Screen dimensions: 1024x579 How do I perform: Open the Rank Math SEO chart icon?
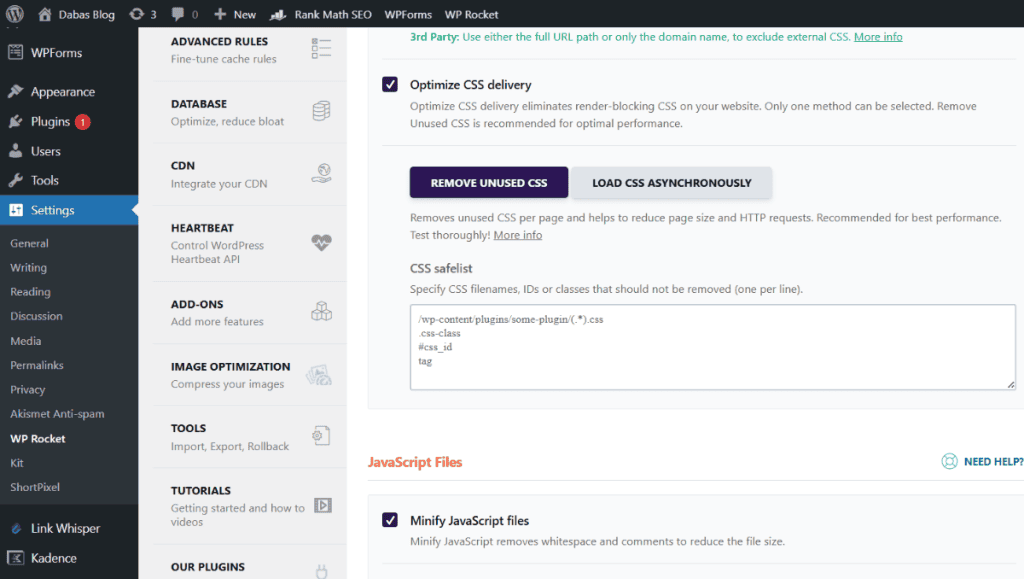coord(278,14)
